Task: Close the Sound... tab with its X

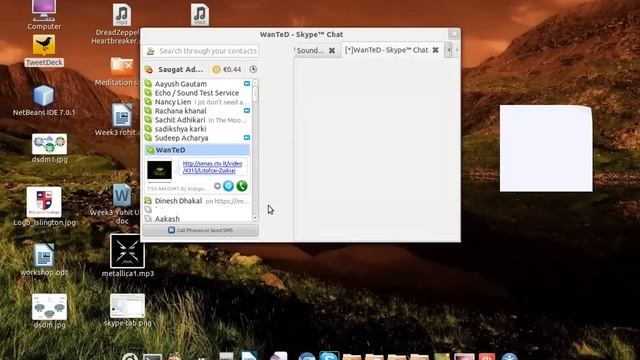Action: tap(332, 51)
